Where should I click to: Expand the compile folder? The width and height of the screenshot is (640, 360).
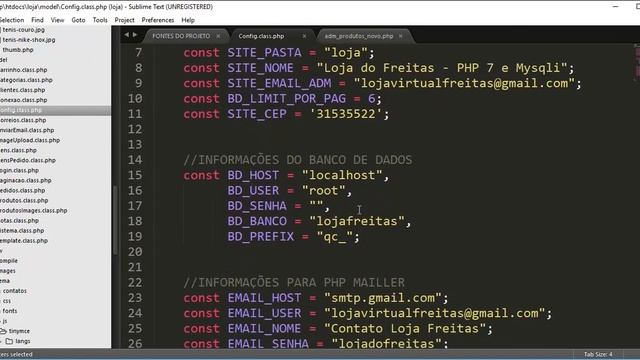point(9,260)
